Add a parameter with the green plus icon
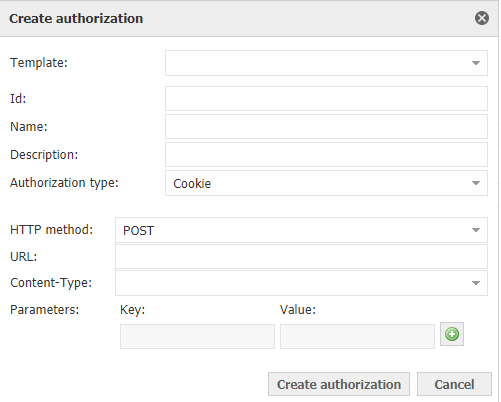 (x=452, y=334)
